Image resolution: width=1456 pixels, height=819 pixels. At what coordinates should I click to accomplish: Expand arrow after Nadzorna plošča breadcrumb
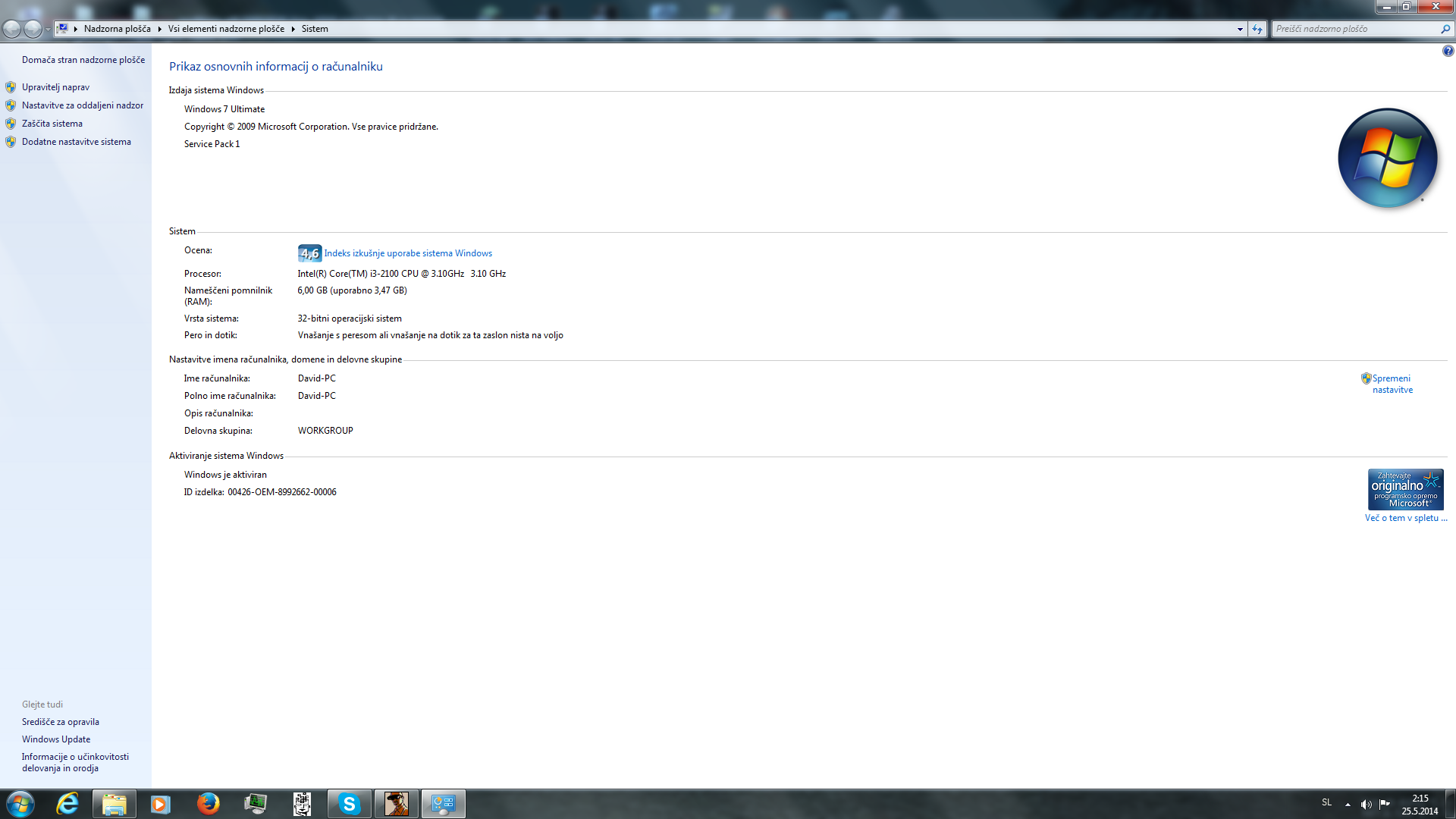[160, 29]
